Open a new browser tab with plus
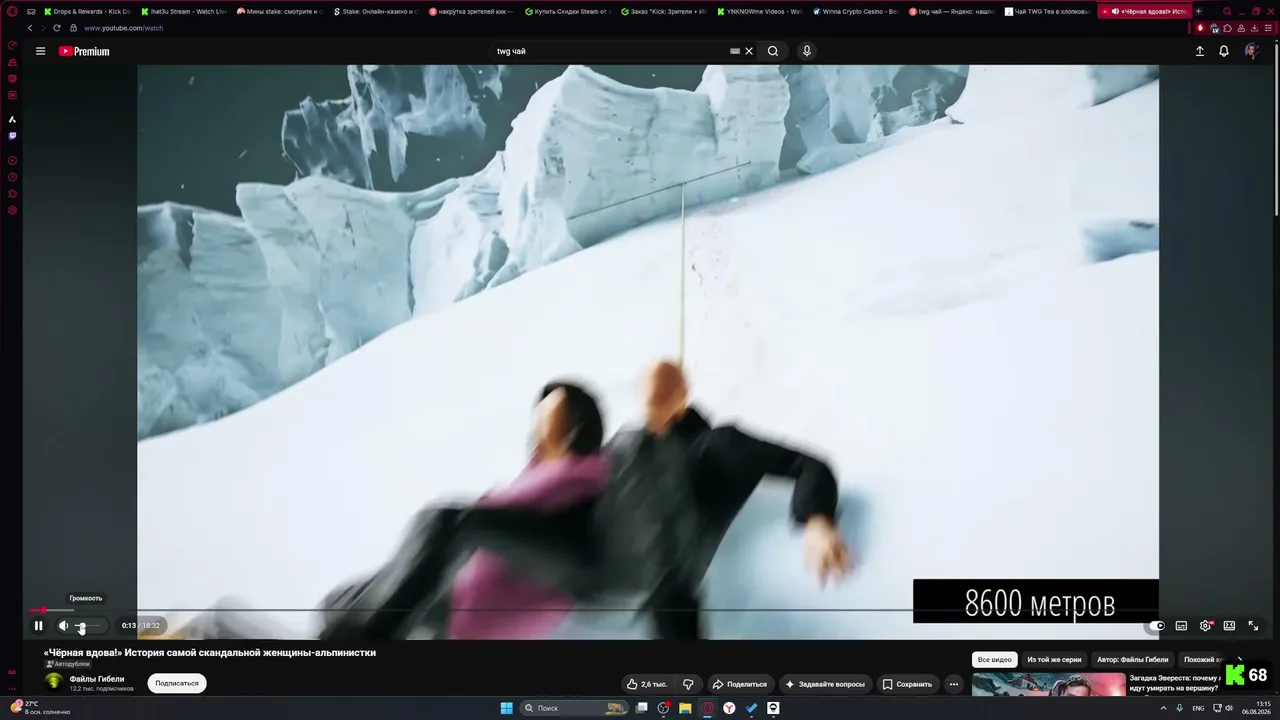 (1199, 11)
